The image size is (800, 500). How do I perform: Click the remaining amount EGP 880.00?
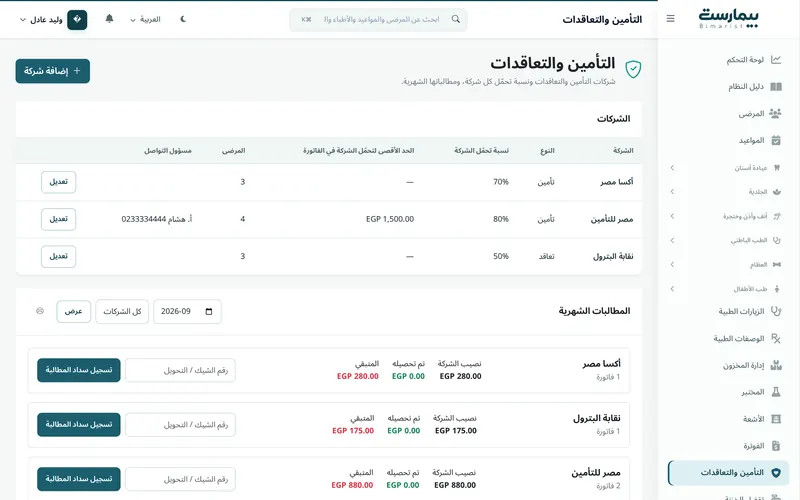click(x=352, y=485)
